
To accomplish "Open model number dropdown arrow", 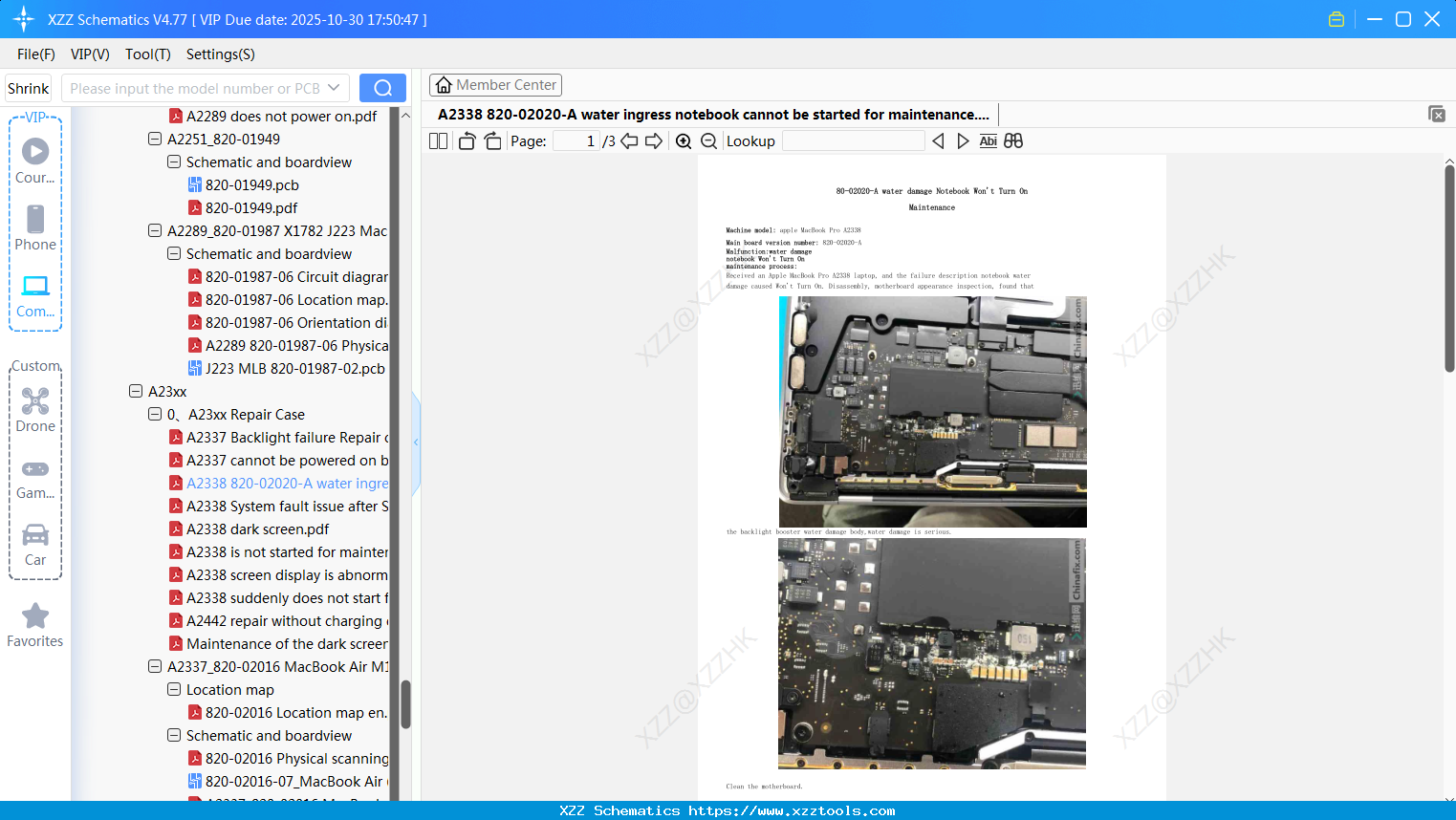I will tap(334, 88).
